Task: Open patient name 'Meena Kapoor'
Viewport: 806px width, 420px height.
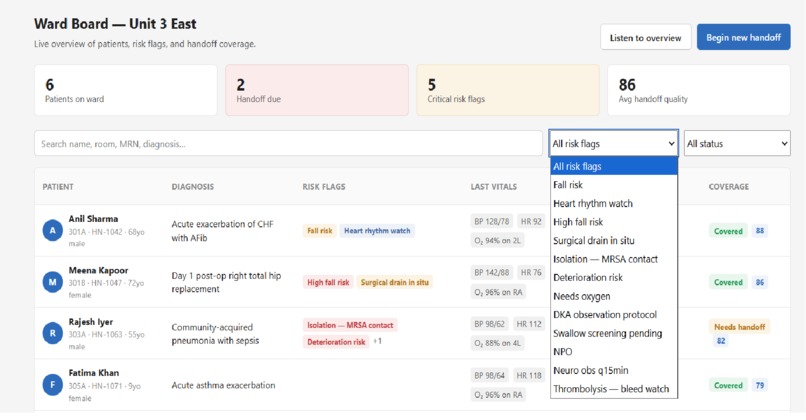Action: (98, 270)
